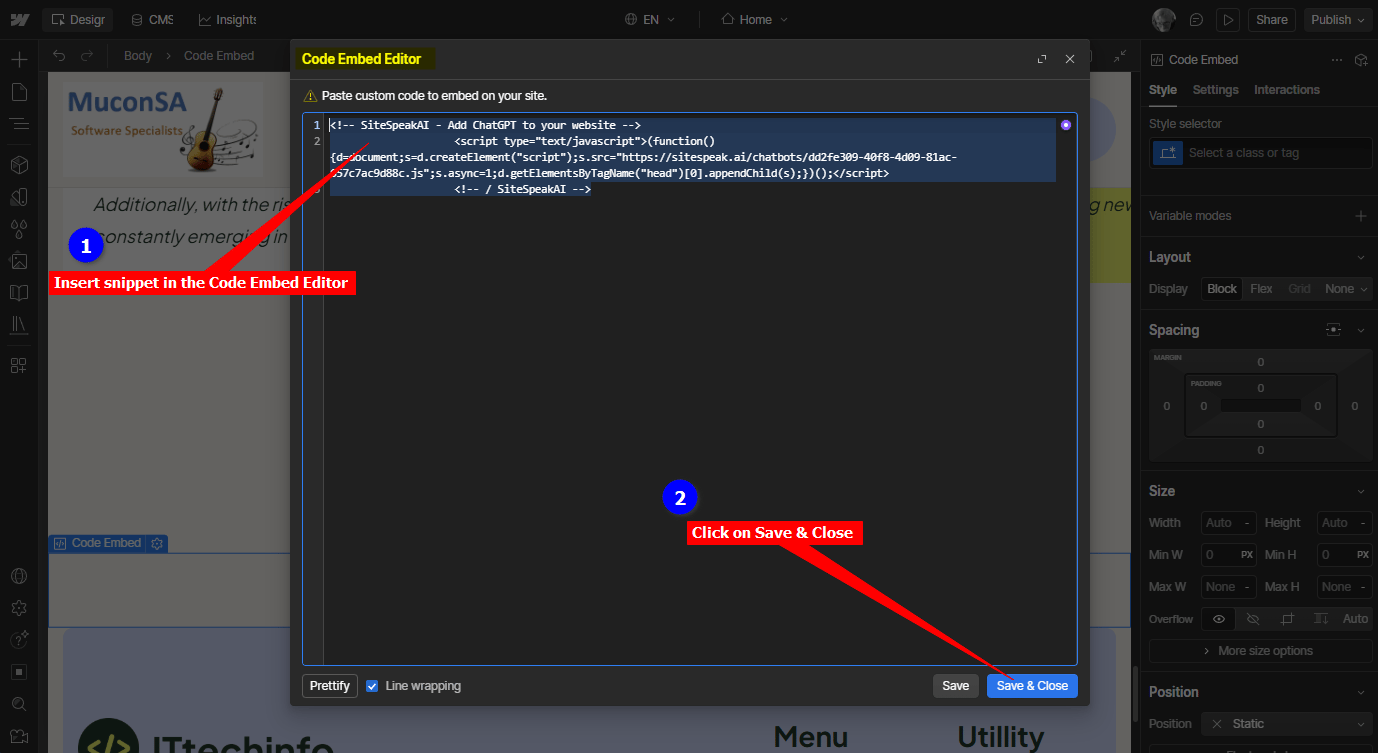Open the Variables droplets icon
This screenshot has width=1378, height=753.
tap(19, 229)
